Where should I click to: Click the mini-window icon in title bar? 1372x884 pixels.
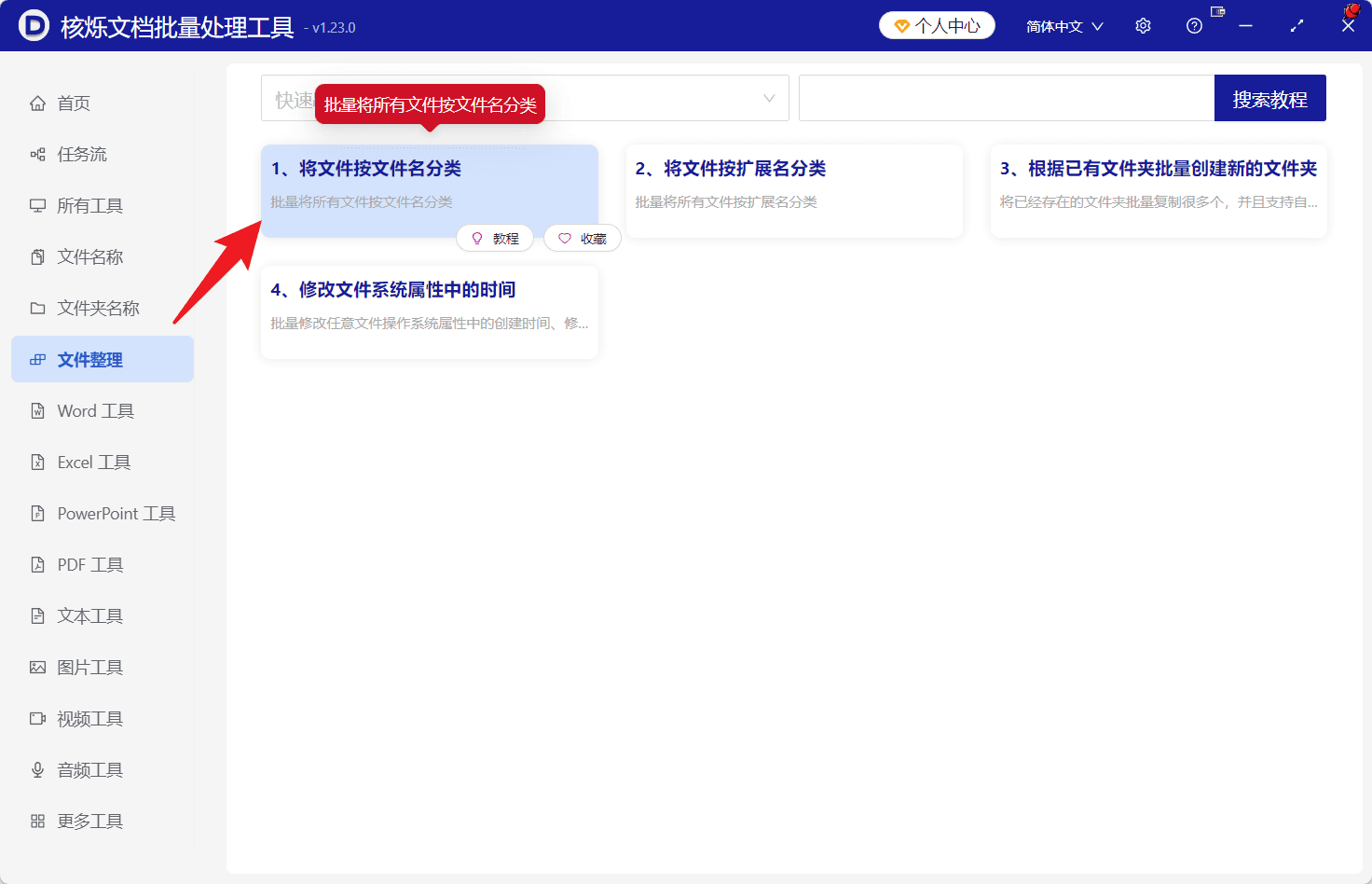pos(1217,11)
